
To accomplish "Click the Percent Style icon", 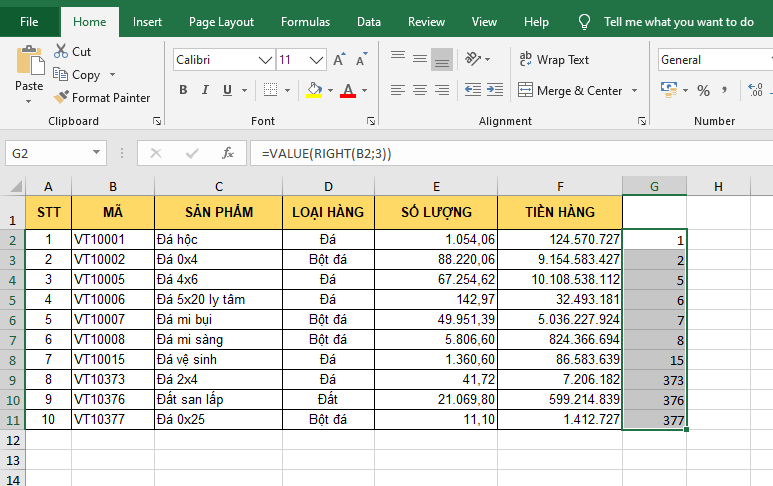I will tap(703, 91).
